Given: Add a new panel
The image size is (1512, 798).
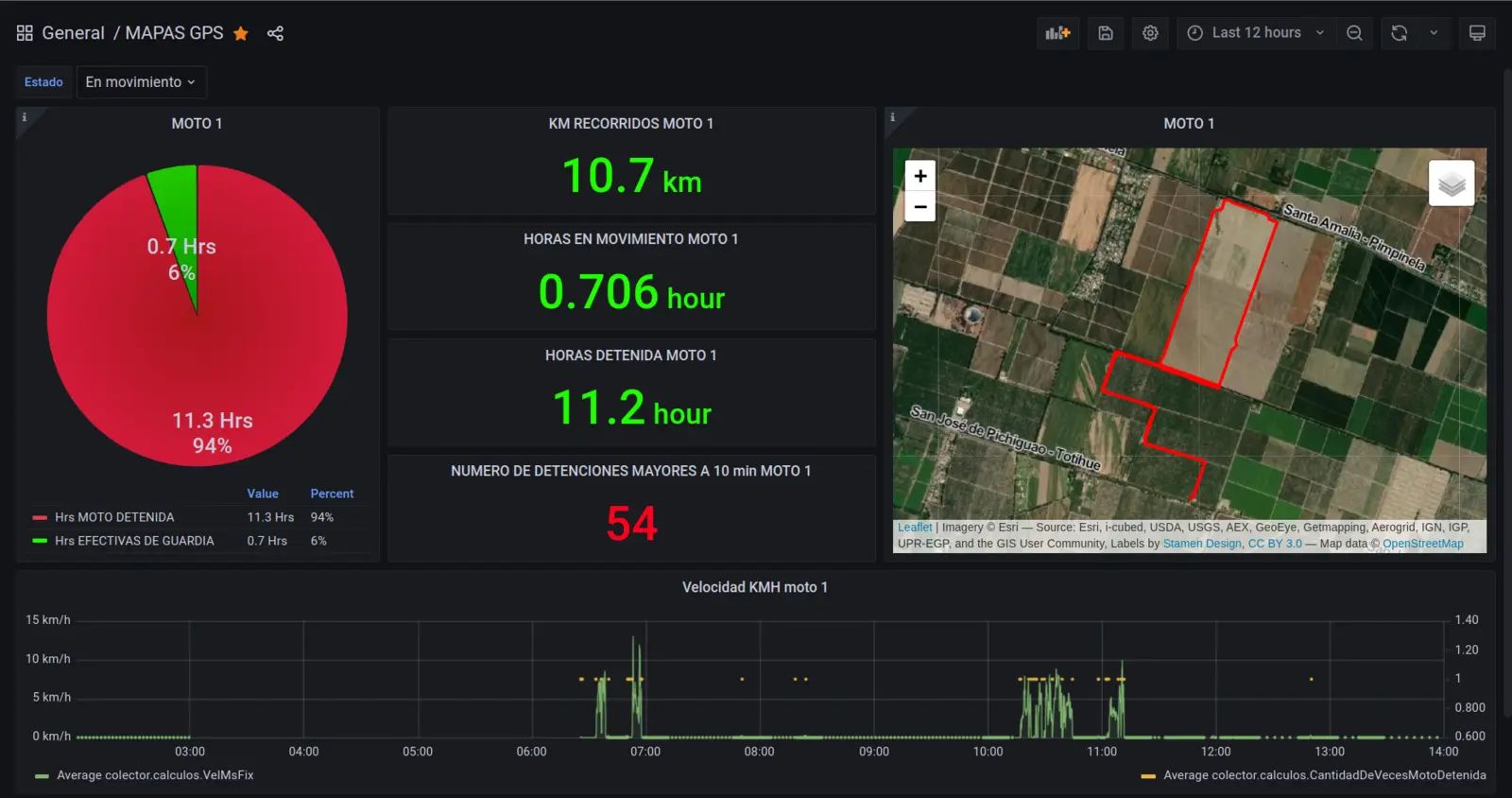Looking at the screenshot, I should 1057,33.
